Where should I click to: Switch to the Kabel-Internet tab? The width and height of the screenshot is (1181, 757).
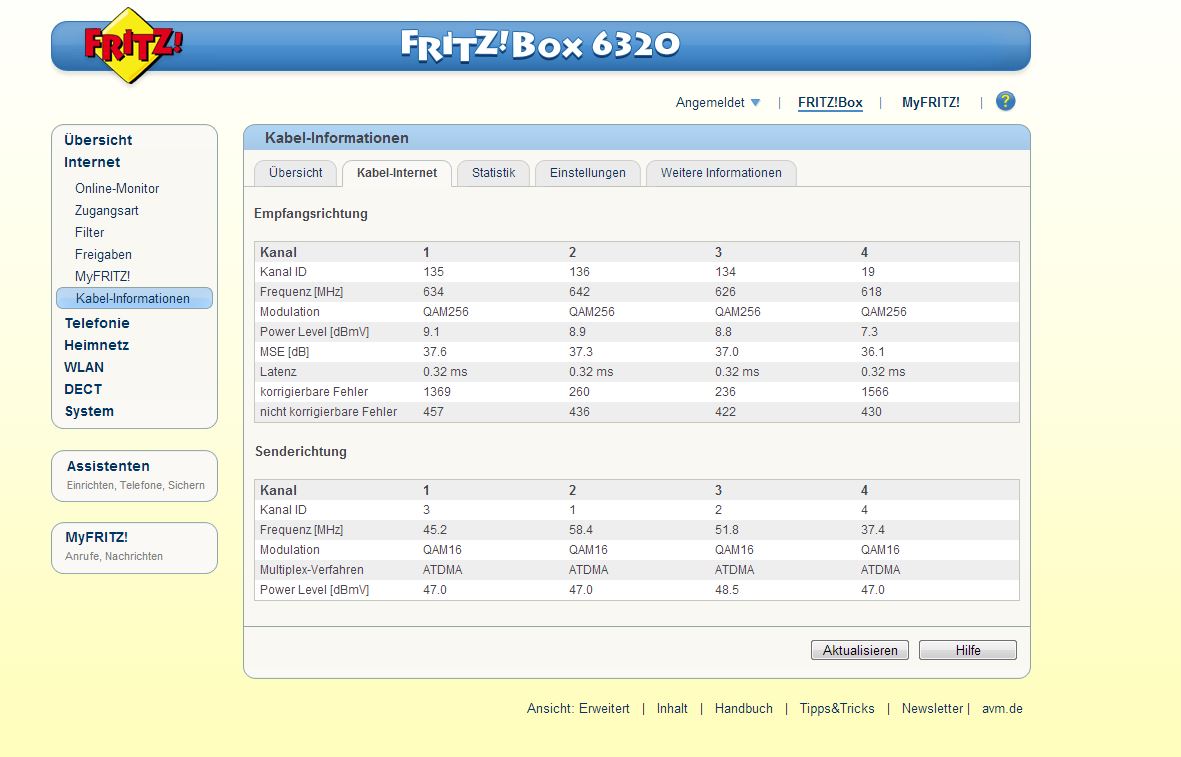(x=397, y=173)
